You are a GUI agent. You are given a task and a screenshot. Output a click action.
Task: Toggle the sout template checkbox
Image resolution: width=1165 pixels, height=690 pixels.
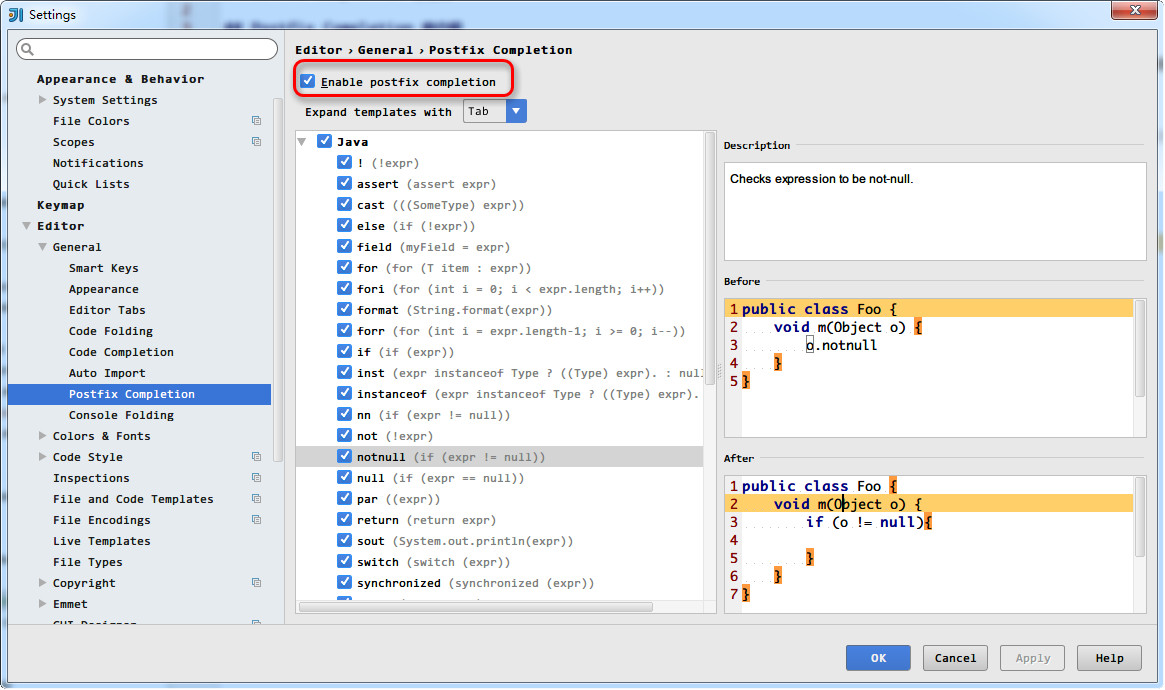tap(344, 540)
